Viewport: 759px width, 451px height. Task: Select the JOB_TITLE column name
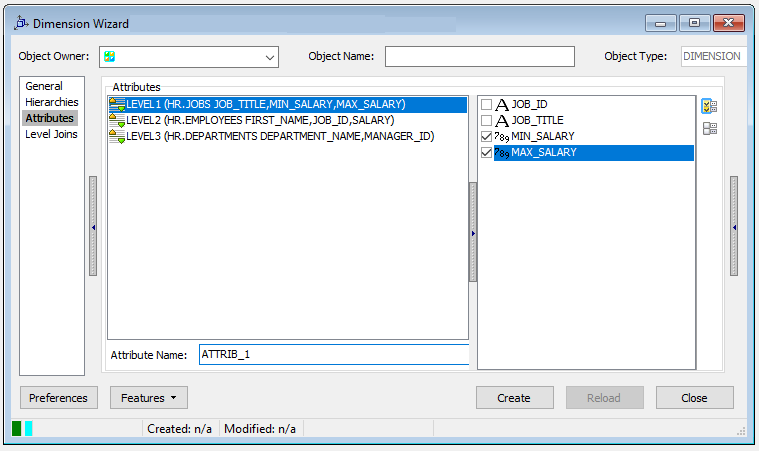[x=538, y=120]
